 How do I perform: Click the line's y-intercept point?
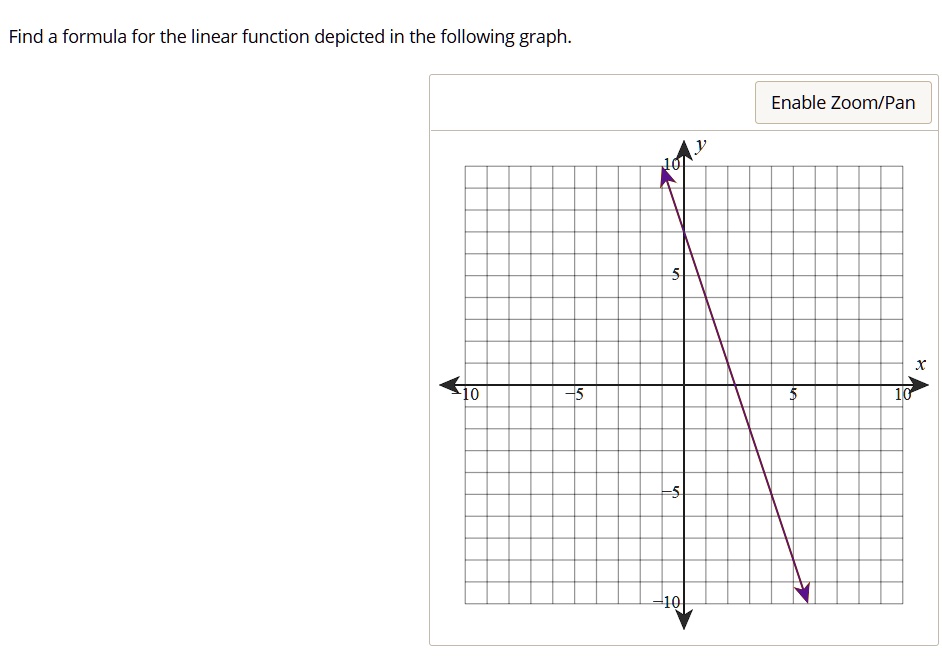(684, 231)
